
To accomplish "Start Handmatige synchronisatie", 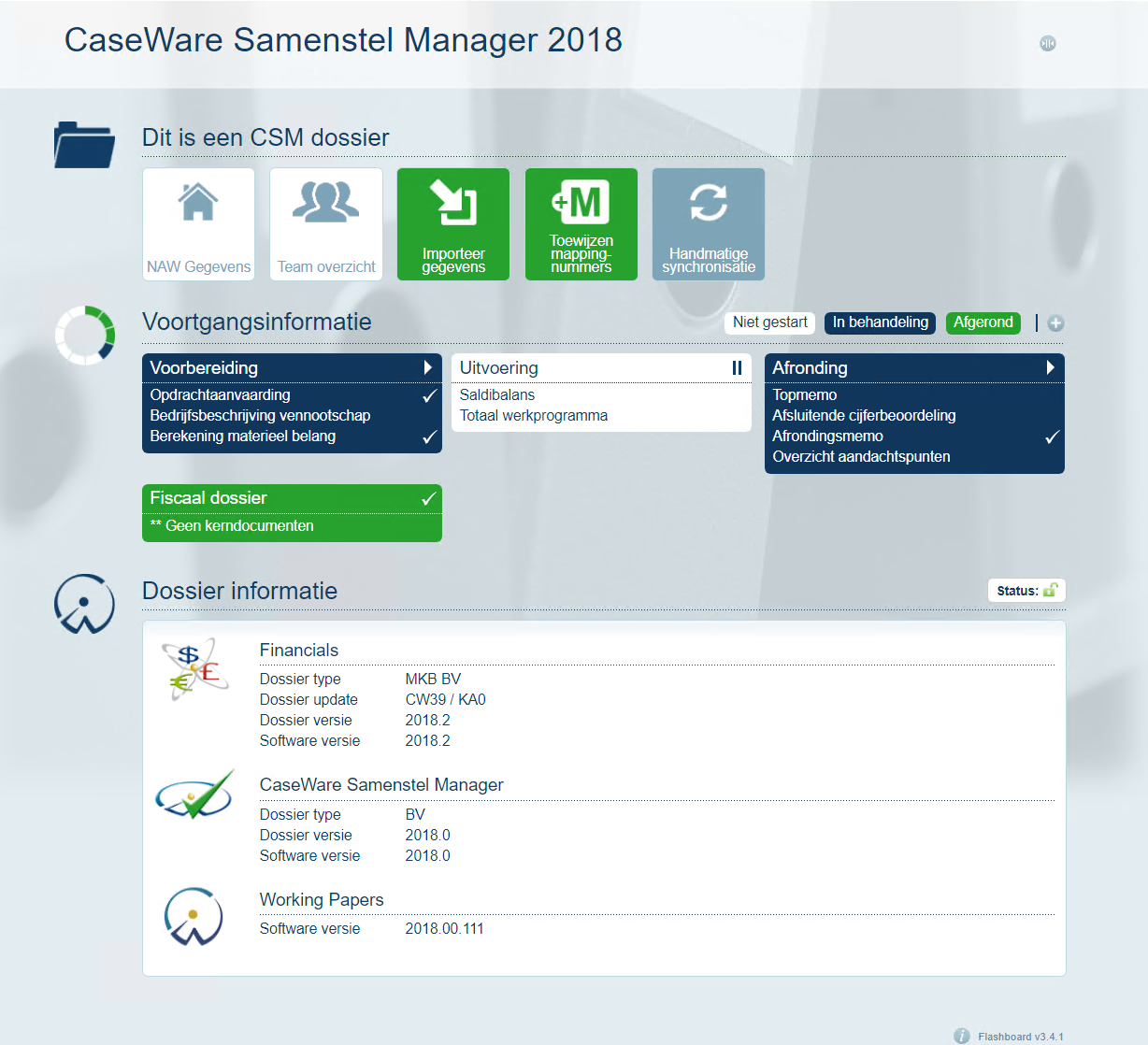I will pos(709,224).
